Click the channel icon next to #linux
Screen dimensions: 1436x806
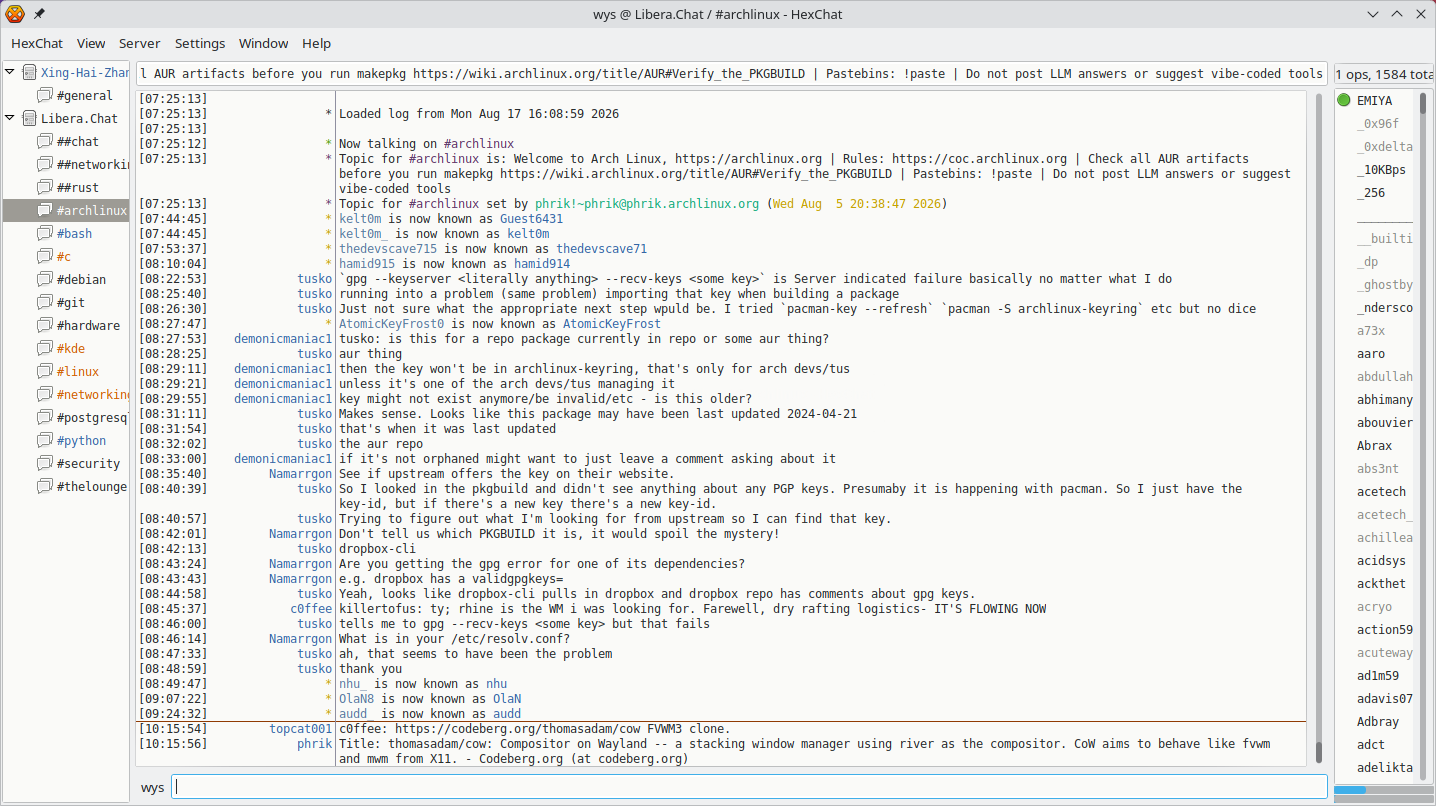pyautogui.click(x=45, y=371)
